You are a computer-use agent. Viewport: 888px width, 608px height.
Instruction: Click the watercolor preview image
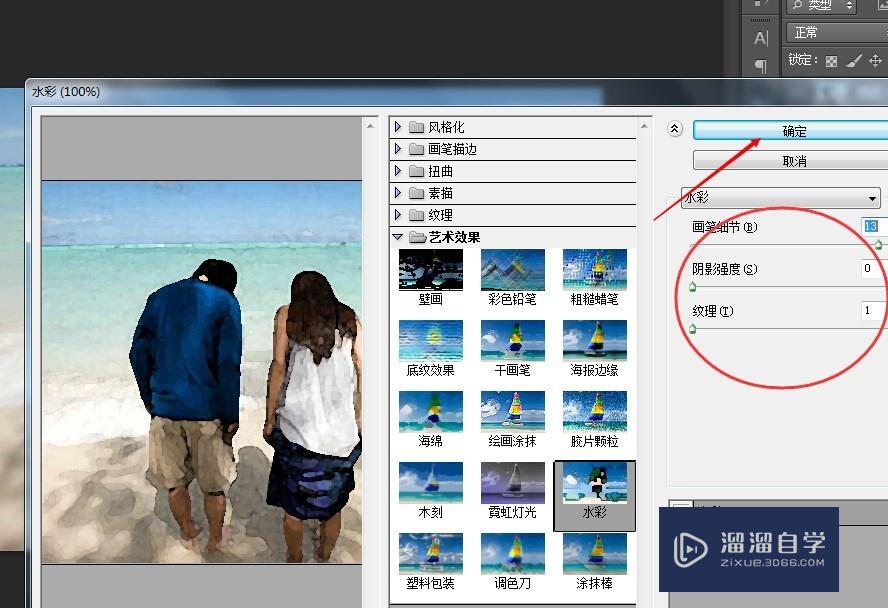[202, 372]
